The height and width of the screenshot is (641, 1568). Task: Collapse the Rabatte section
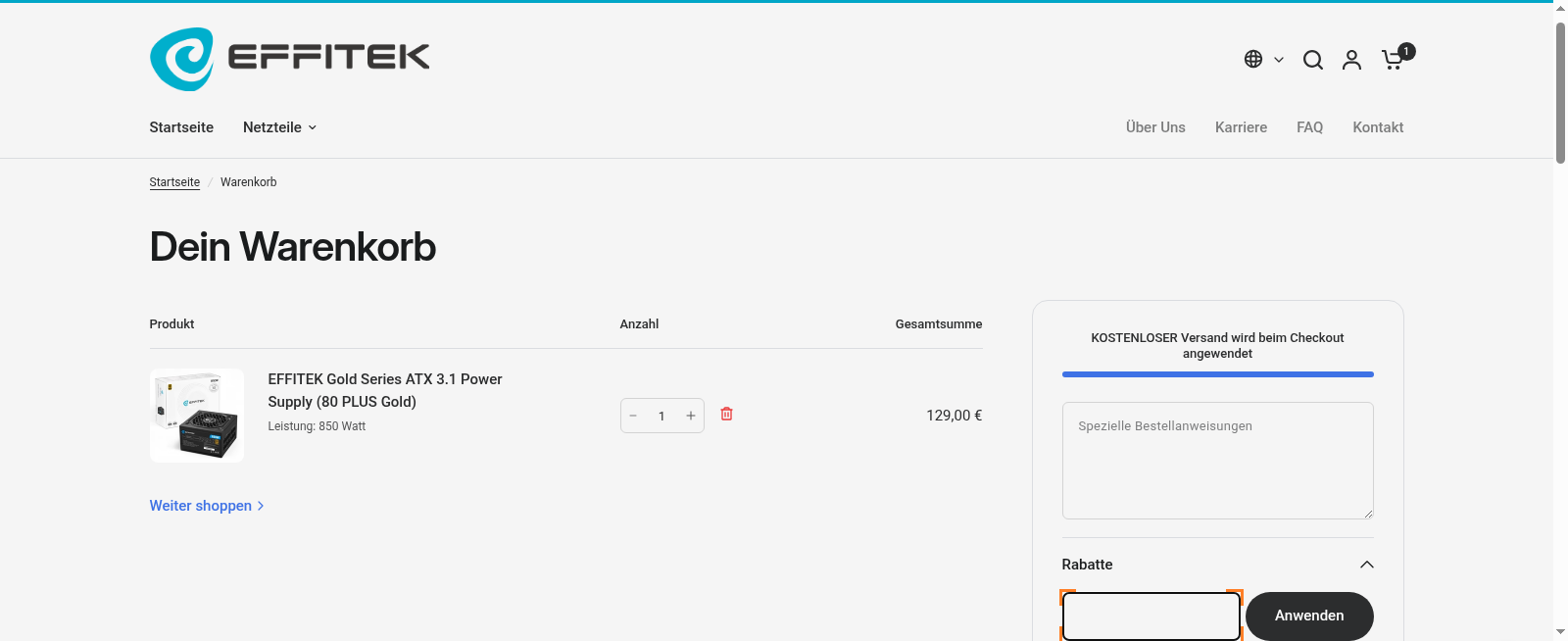click(1217, 565)
